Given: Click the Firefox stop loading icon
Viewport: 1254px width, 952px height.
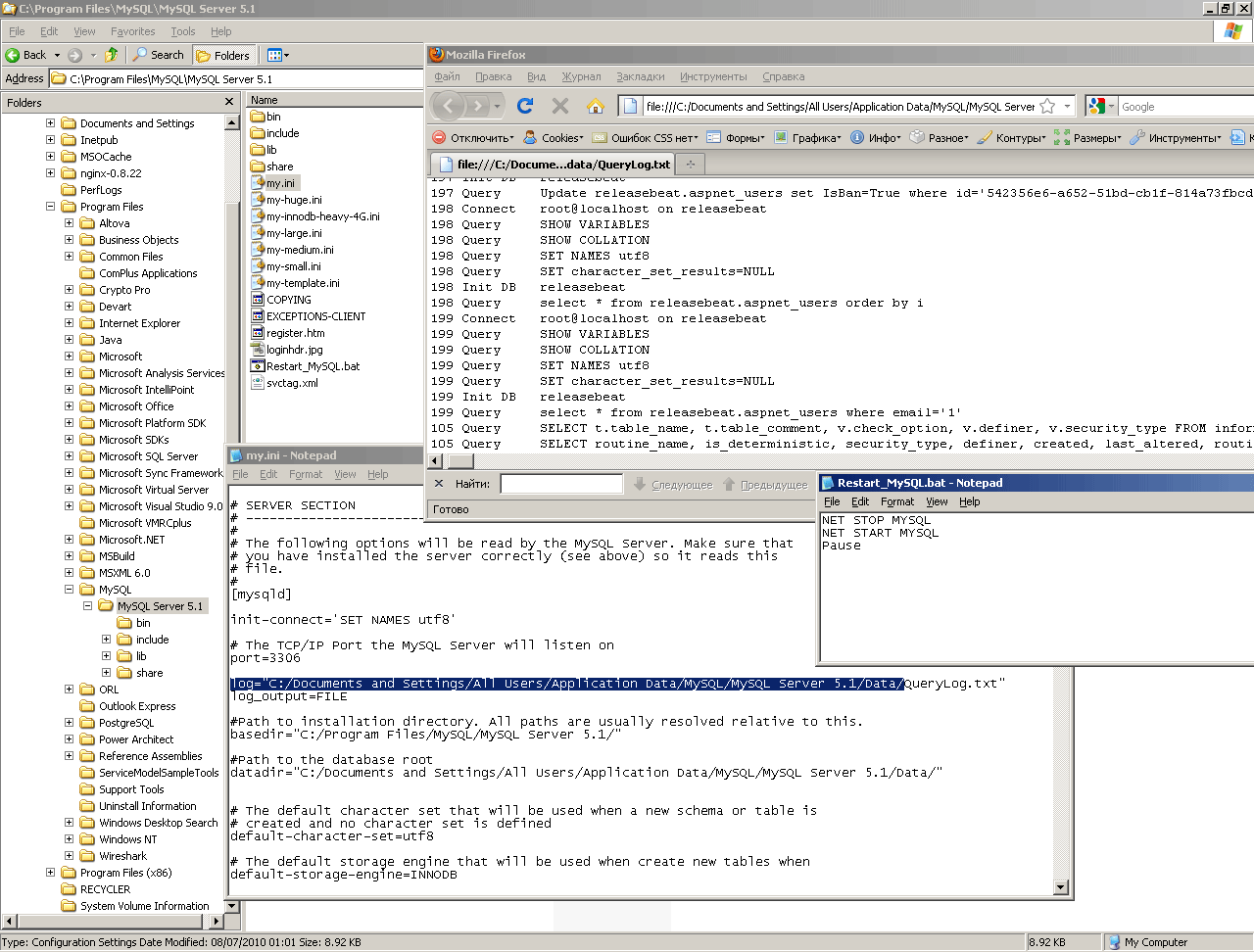Looking at the screenshot, I should pyautogui.click(x=560, y=106).
